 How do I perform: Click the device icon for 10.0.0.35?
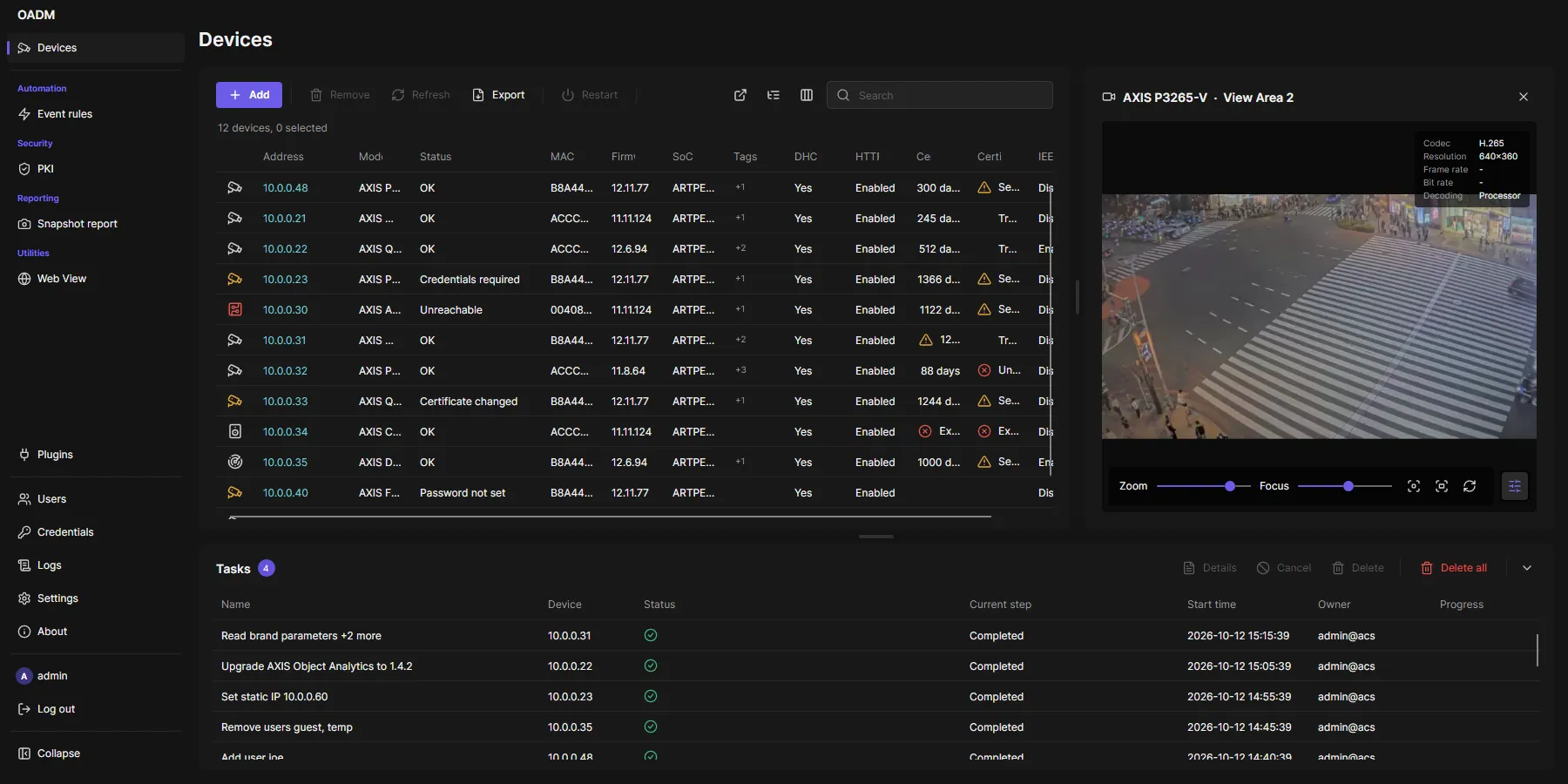click(x=234, y=462)
